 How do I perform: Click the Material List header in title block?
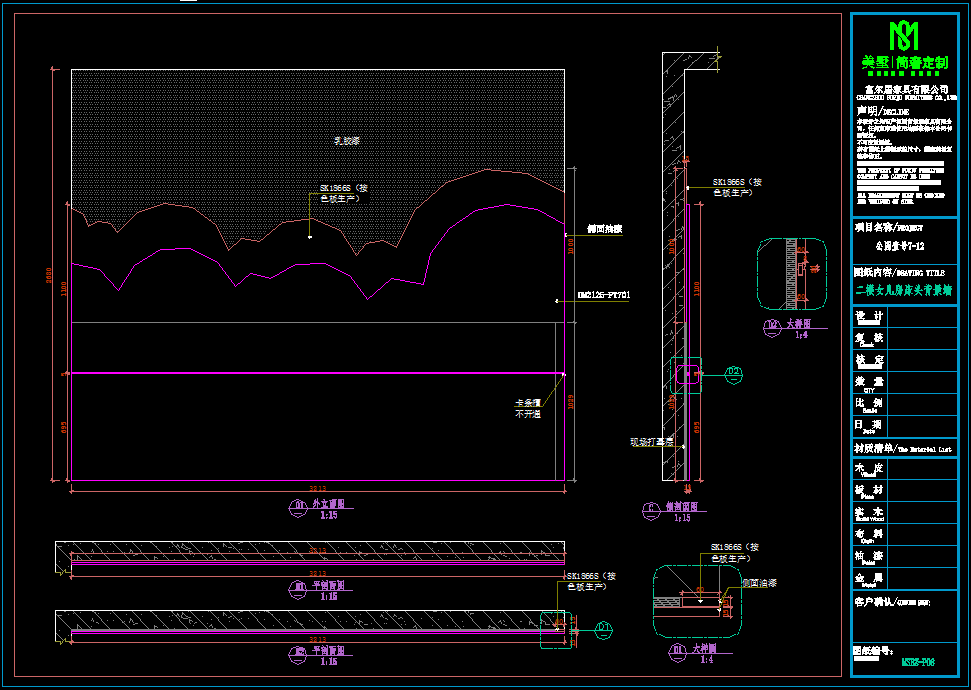(x=904, y=449)
